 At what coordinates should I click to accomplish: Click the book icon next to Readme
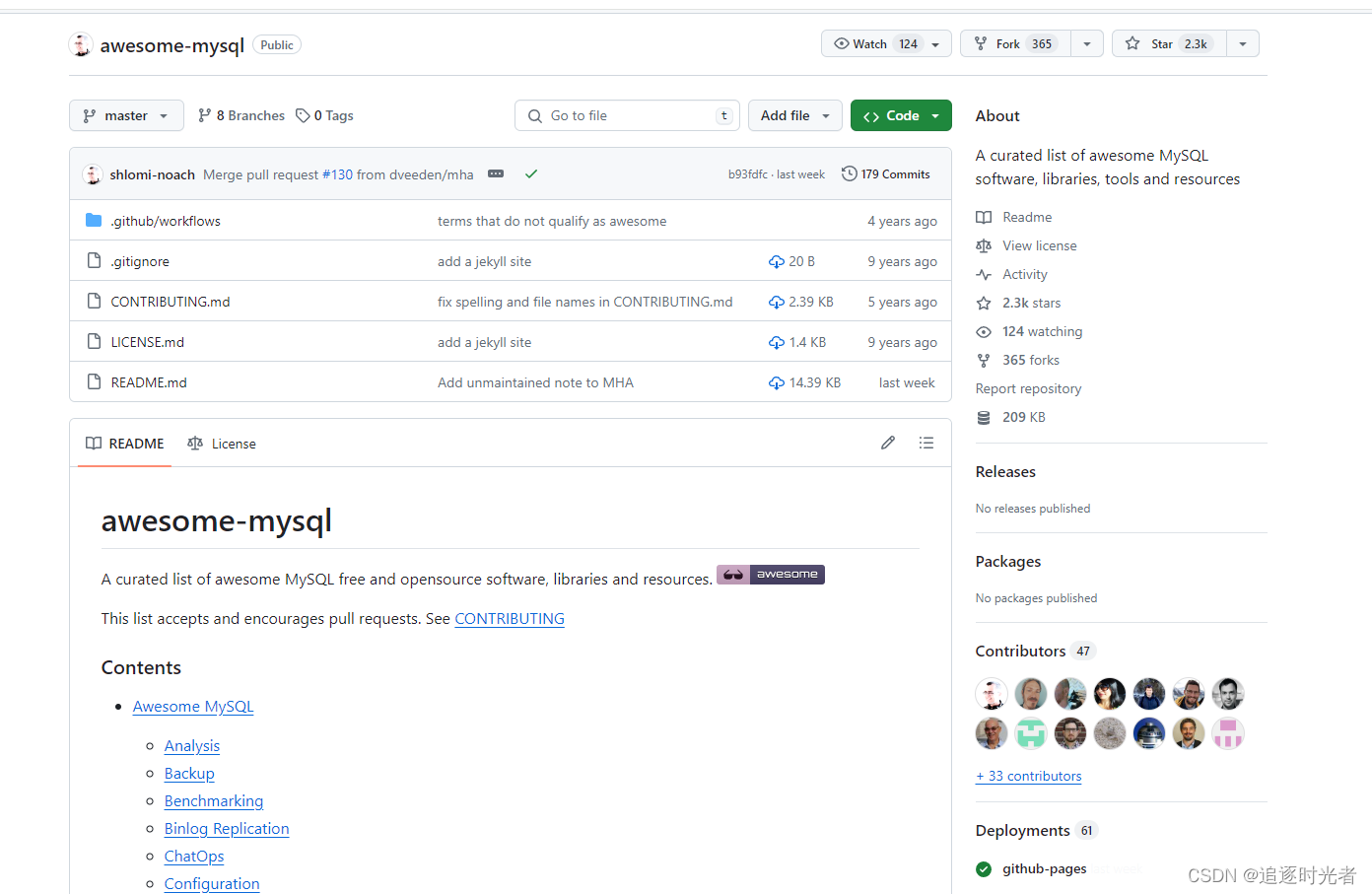pyautogui.click(x=984, y=217)
